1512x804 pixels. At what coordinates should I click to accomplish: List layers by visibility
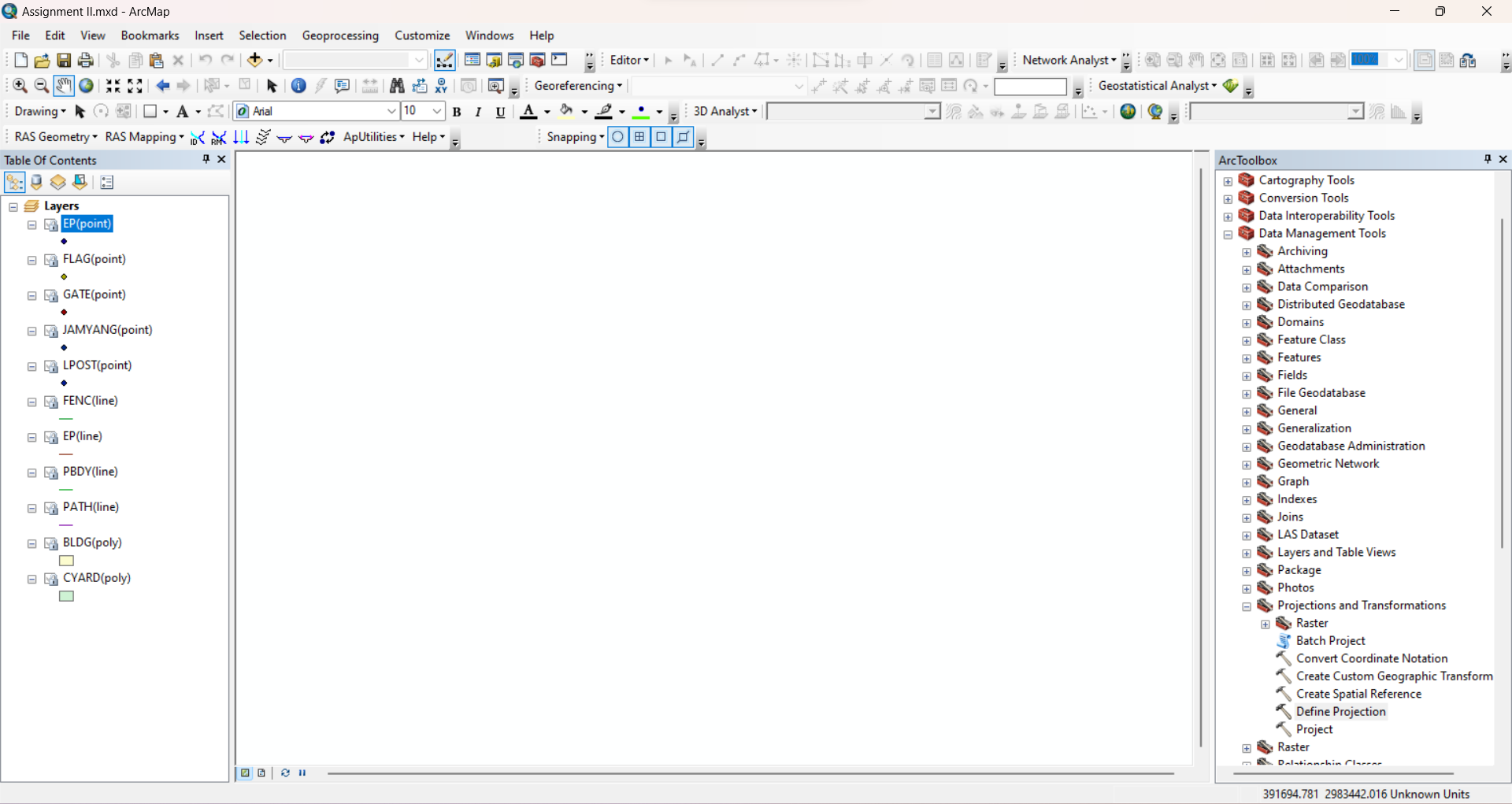tap(58, 183)
